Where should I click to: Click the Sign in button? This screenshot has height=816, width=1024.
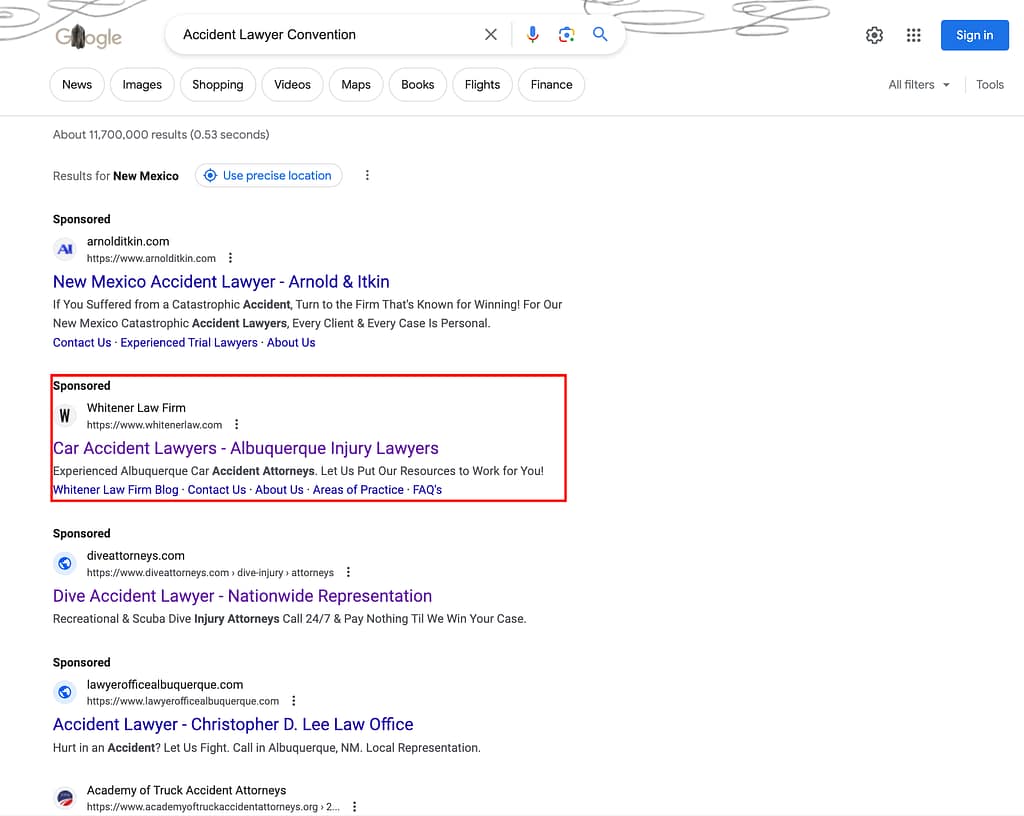tap(974, 35)
